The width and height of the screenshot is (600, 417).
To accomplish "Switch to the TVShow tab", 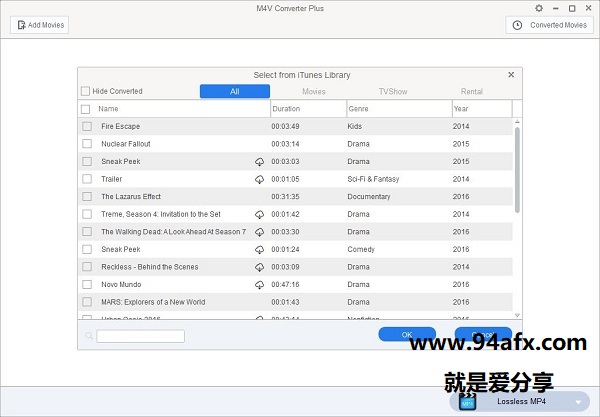I will 393,91.
